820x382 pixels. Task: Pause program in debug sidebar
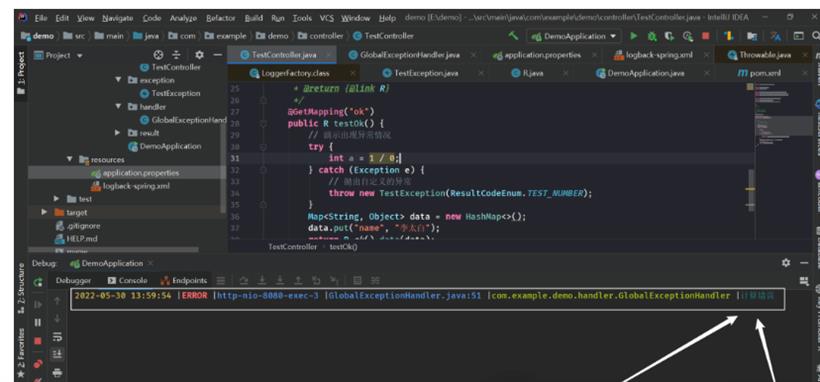[x=38, y=322]
